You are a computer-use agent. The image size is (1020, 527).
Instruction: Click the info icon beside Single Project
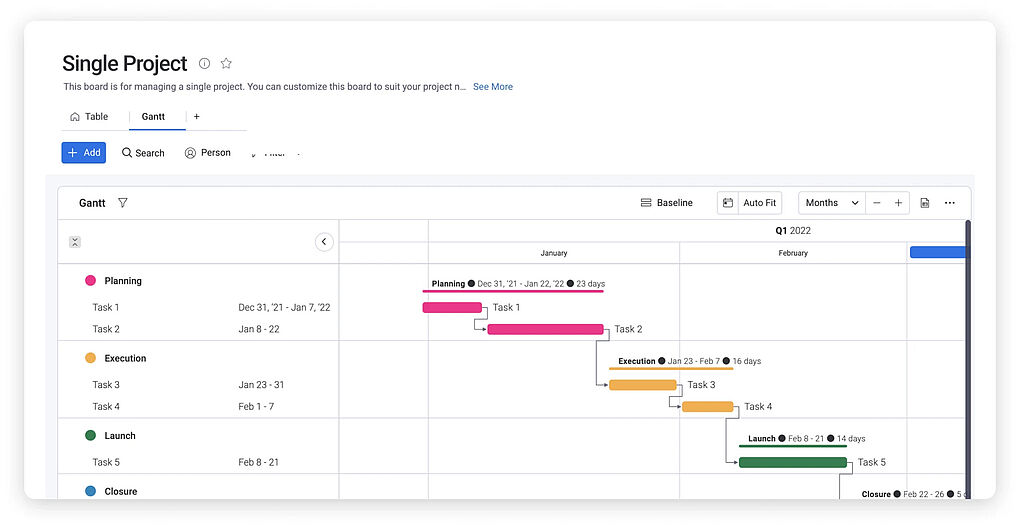click(205, 64)
